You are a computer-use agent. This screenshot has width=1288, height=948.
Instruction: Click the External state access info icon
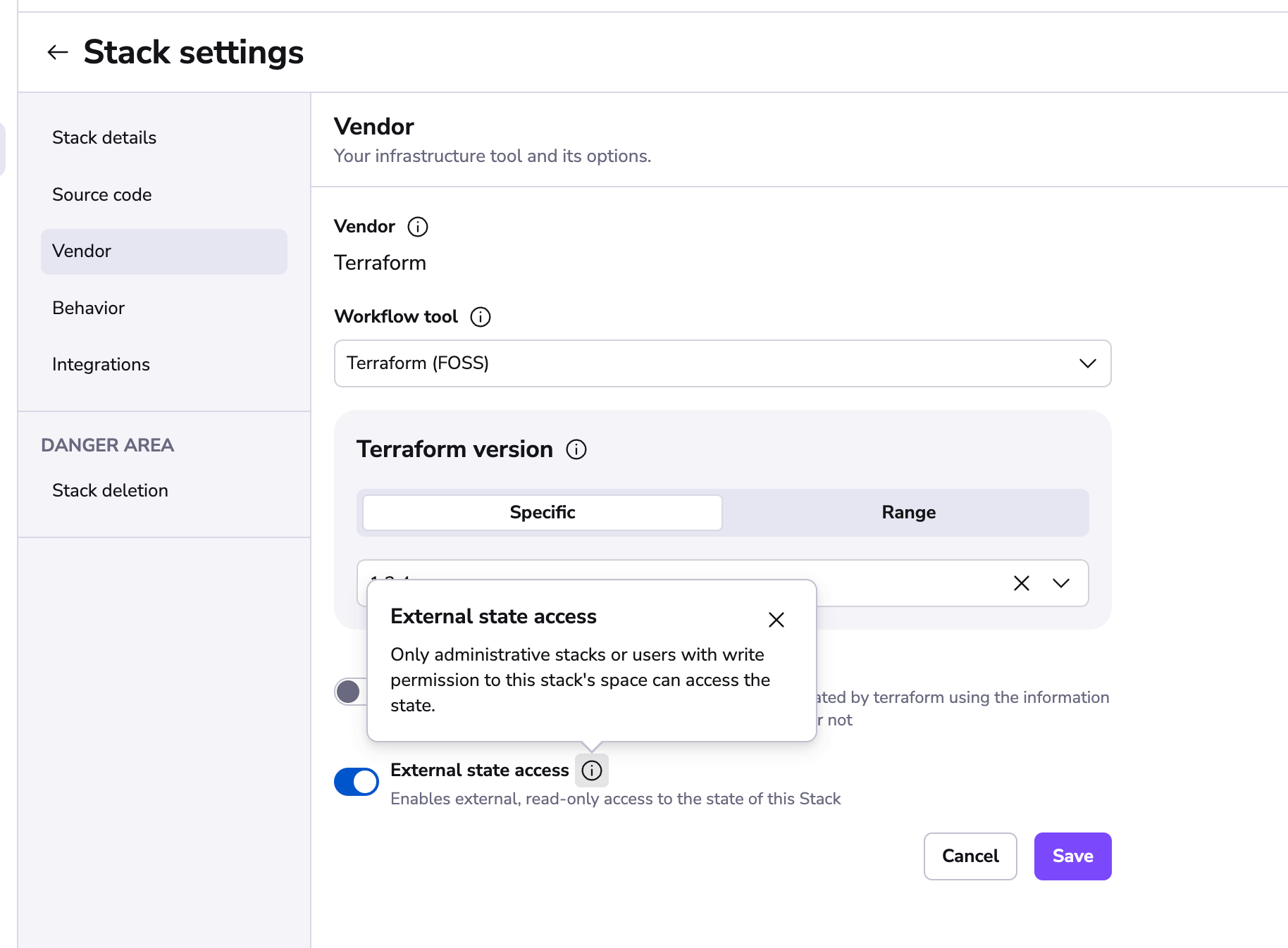coord(591,771)
